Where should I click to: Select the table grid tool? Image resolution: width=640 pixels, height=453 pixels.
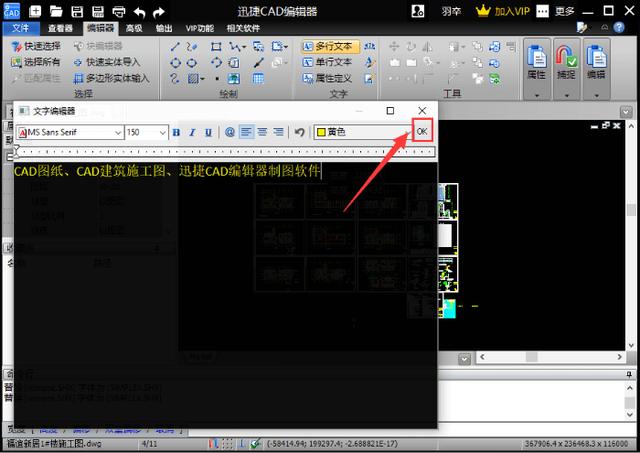pyautogui.click(x=258, y=78)
